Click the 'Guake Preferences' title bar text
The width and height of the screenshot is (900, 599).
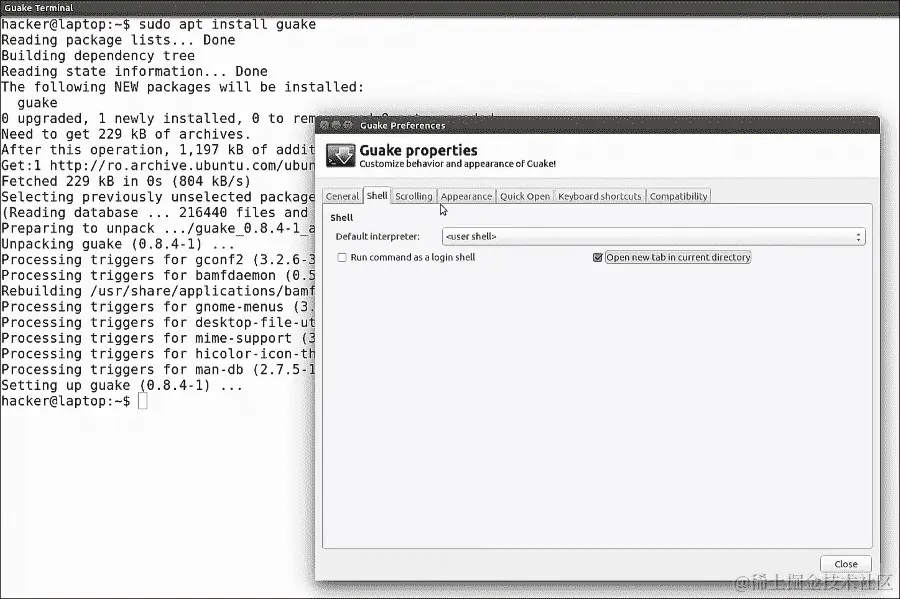click(402, 126)
